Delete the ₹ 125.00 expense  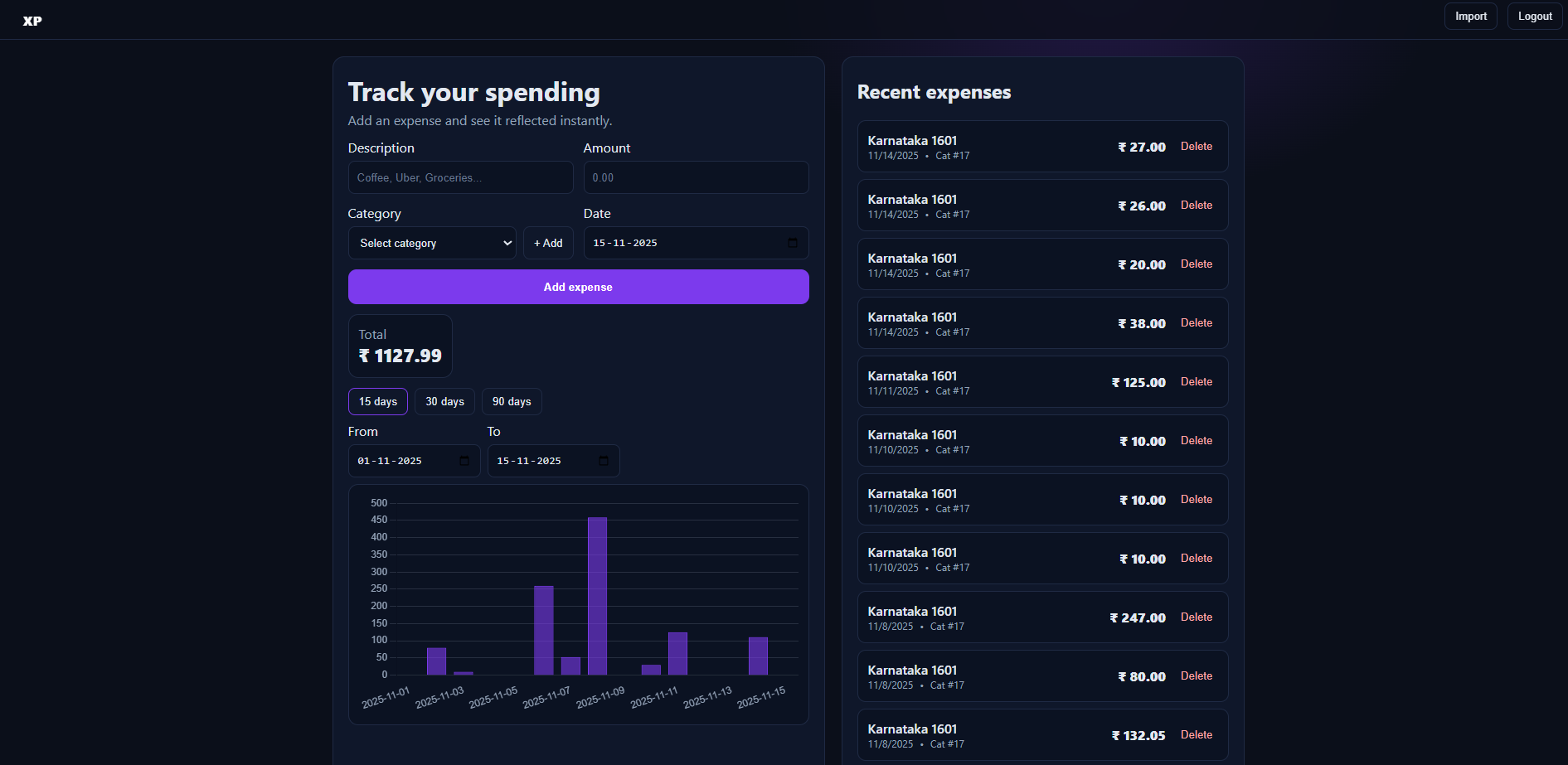click(1196, 382)
